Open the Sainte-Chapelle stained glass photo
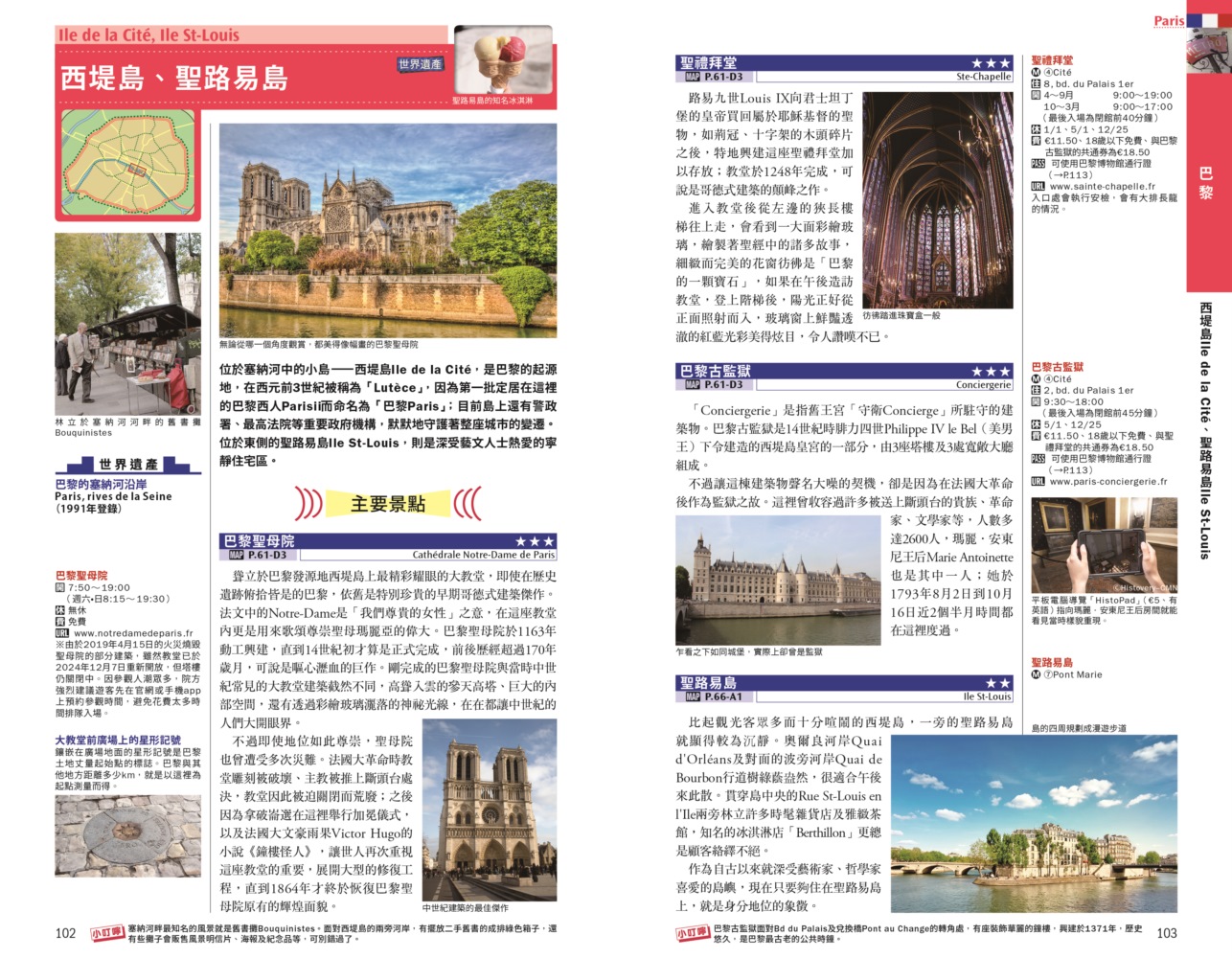Screen dimensions: 1232x958 [x=937, y=199]
